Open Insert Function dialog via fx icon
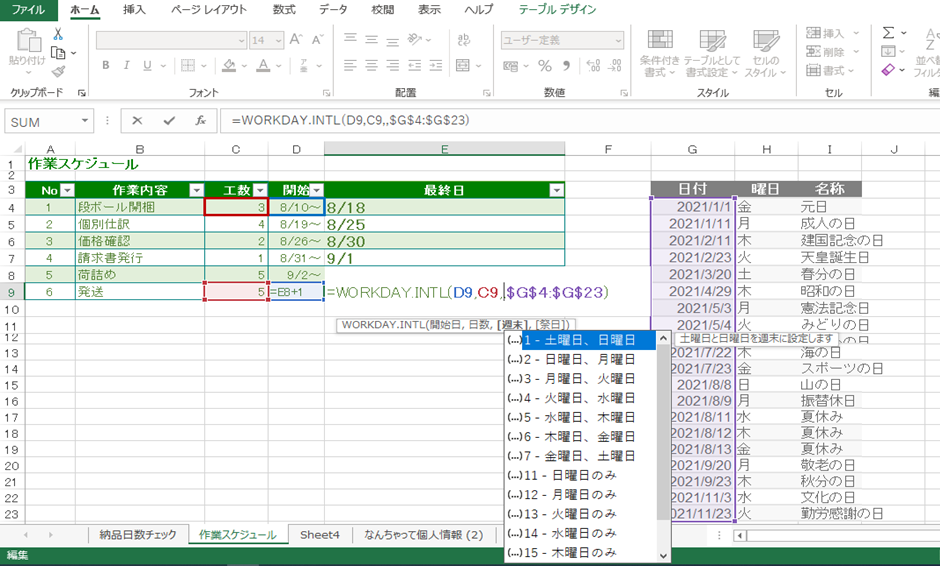This screenshot has width=940, height=566. click(200, 120)
